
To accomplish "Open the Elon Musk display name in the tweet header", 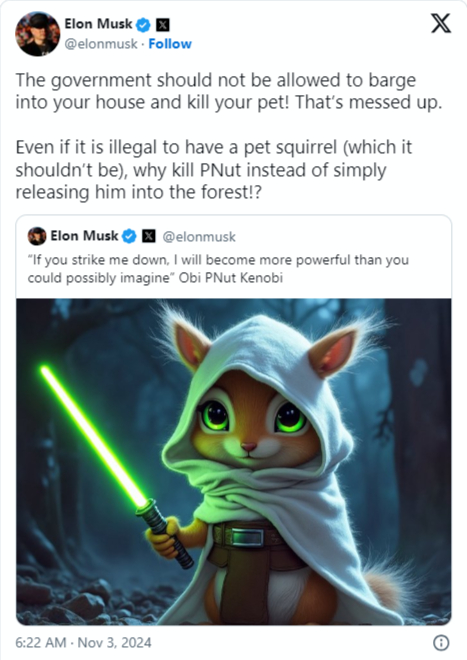I will [98, 24].
